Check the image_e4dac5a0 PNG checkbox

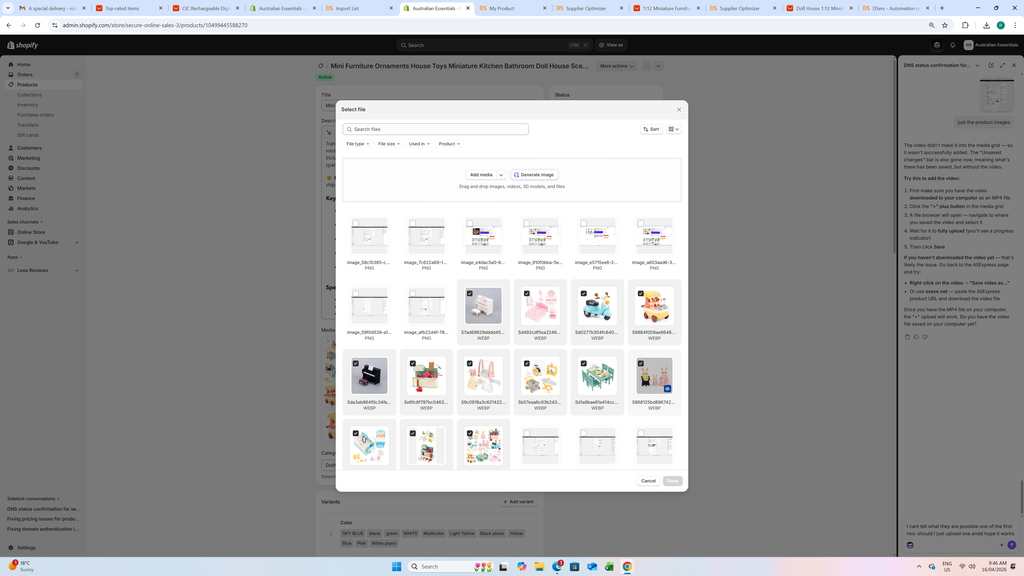(470, 224)
